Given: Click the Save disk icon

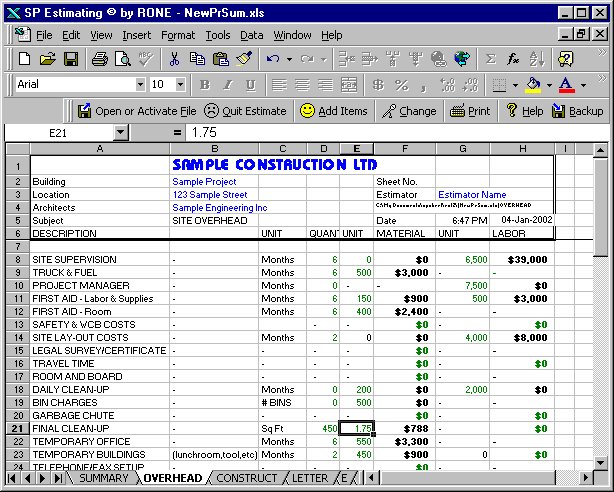Looking at the screenshot, I should tap(67, 59).
